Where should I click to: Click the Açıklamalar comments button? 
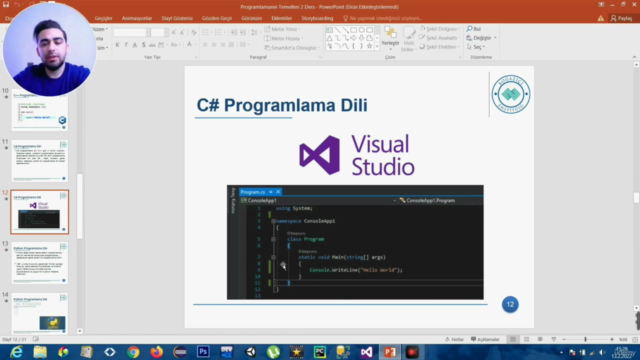point(485,339)
